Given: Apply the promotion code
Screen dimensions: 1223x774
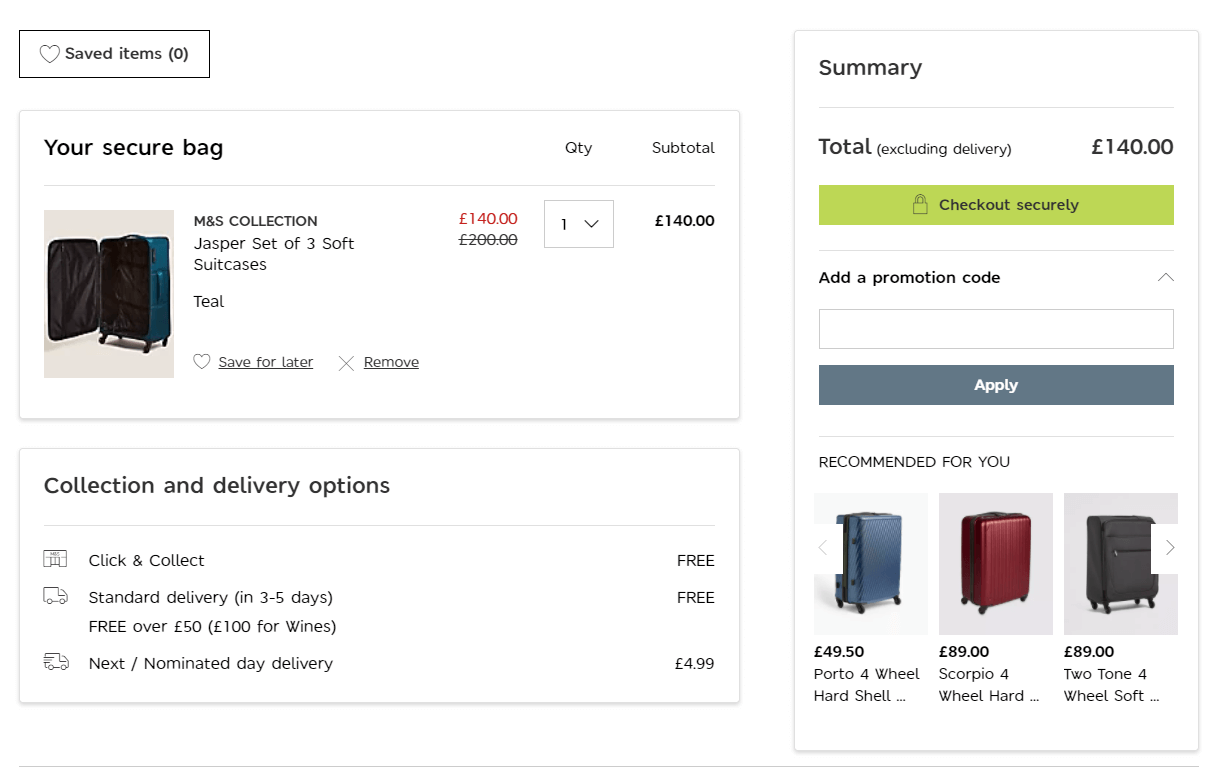Looking at the screenshot, I should click(x=995, y=385).
